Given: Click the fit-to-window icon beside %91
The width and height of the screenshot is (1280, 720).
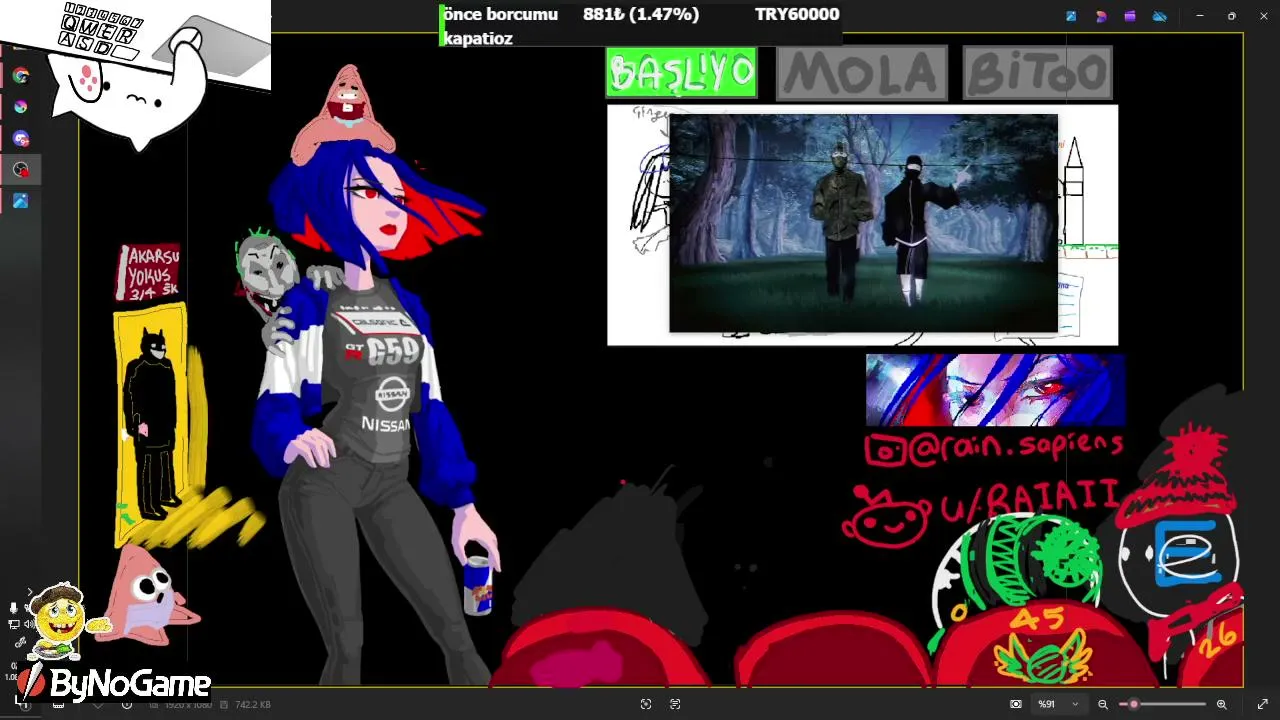Looking at the screenshot, I should pyautogui.click(x=1016, y=704).
